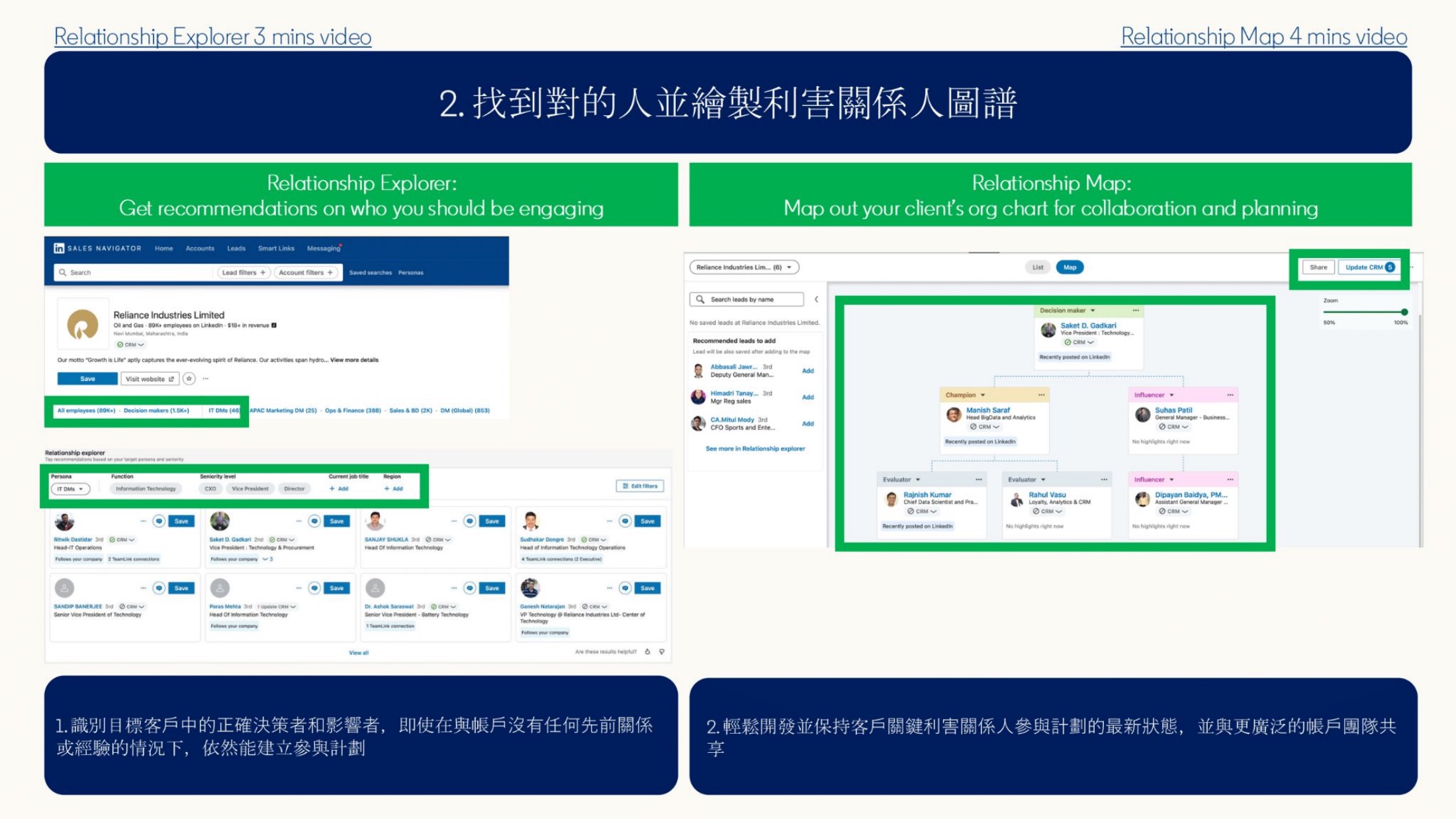
Task: Add Abbasali Jawr... to the map
Action: point(808,371)
